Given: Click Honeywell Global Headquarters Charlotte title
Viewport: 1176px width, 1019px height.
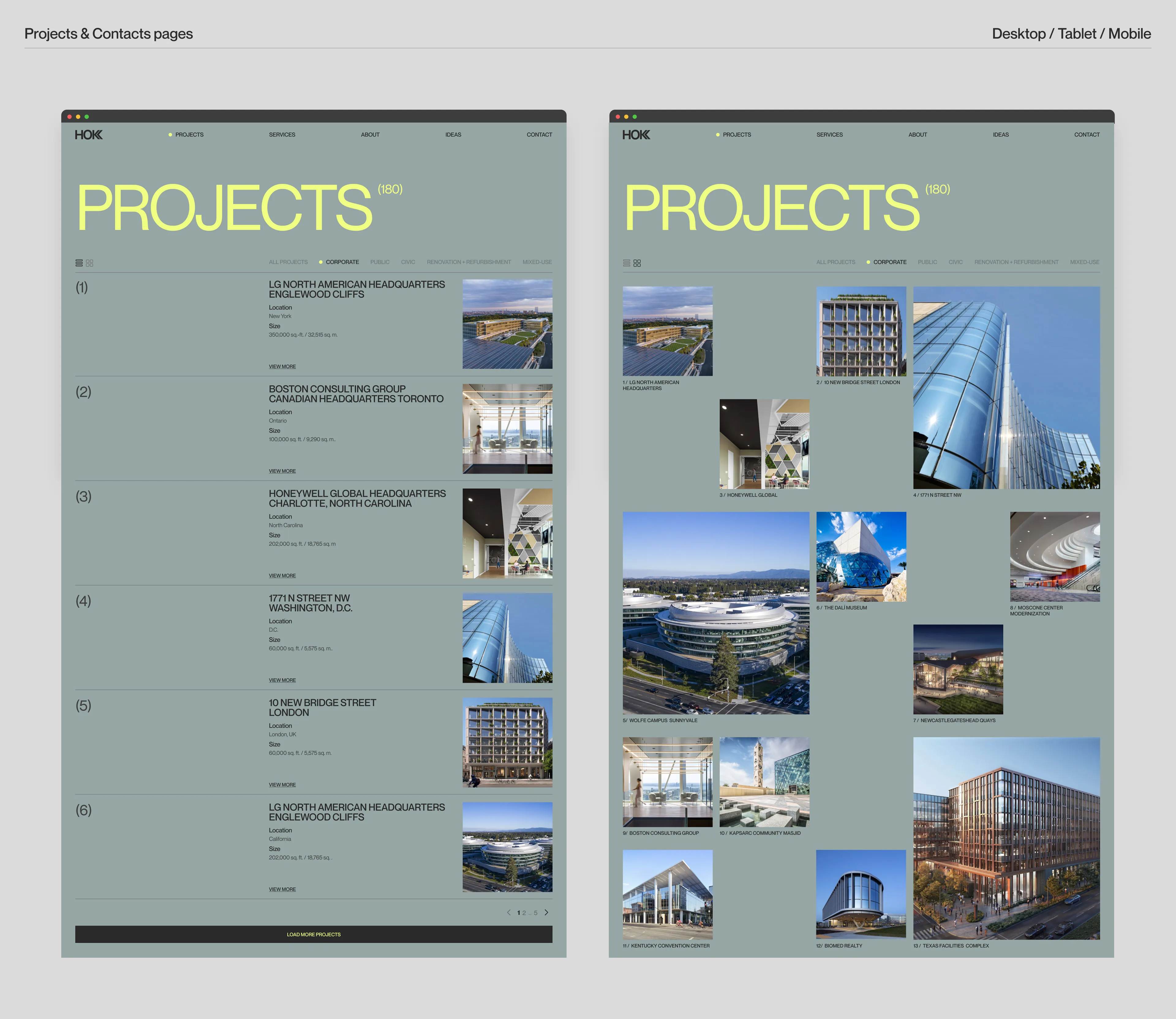Looking at the screenshot, I should (357, 499).
